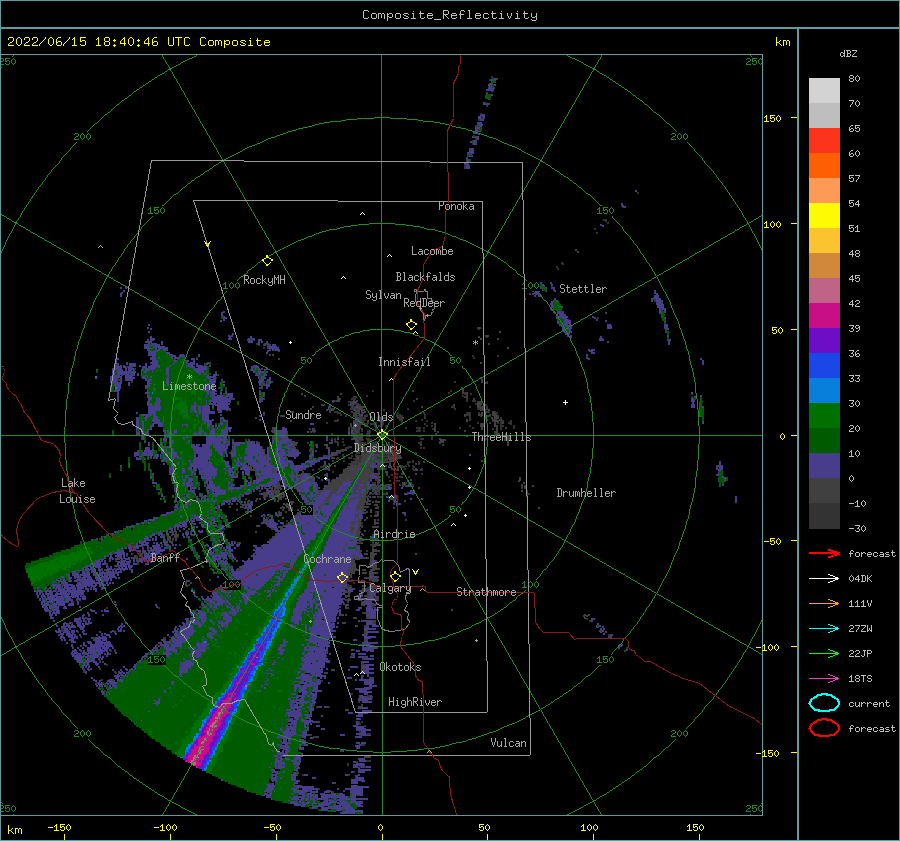Click the white plus marker east of ThreeHills

565,402
